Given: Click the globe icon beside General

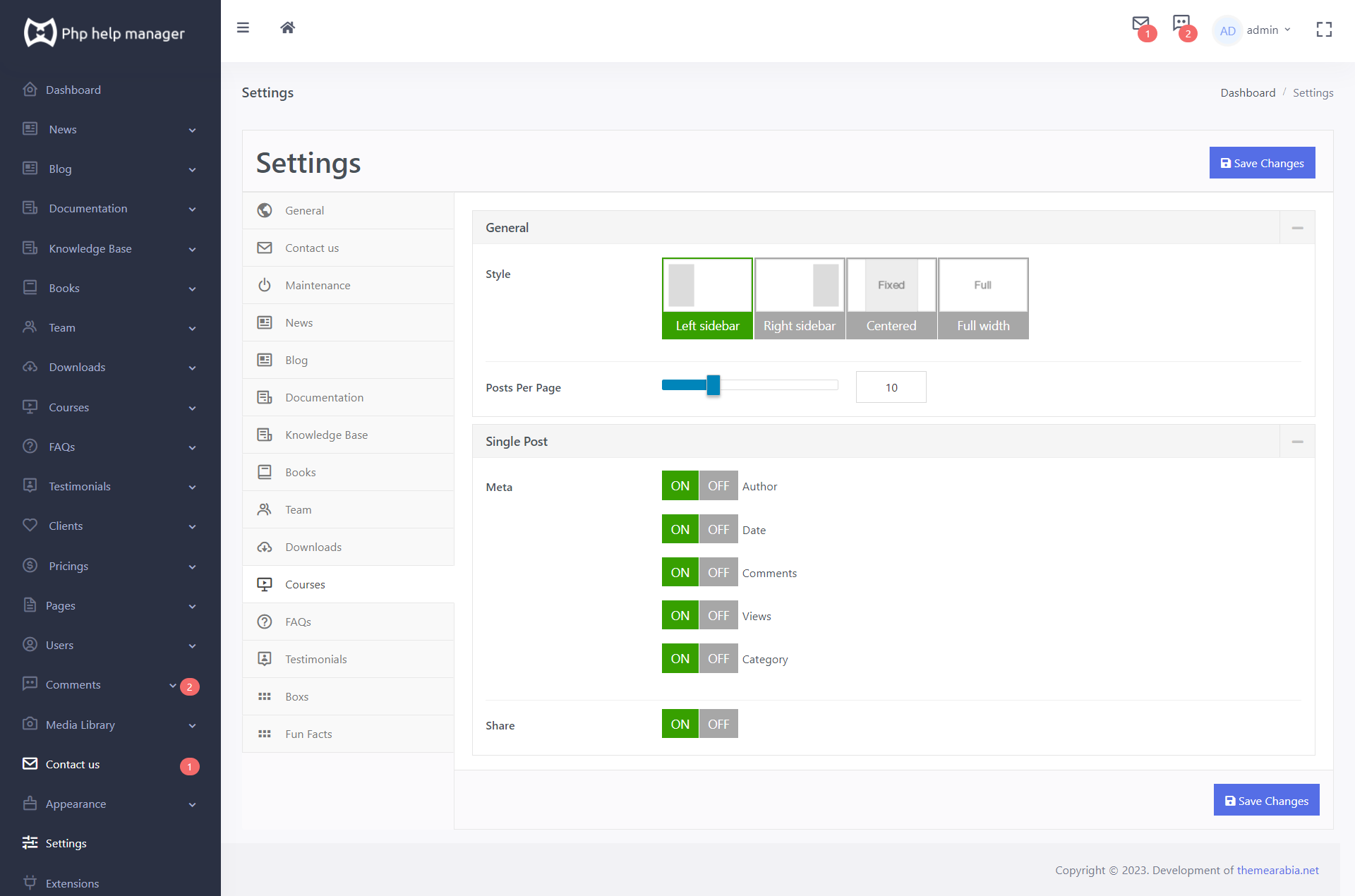Looking at the screenshot, I should [x=265, y=210].
